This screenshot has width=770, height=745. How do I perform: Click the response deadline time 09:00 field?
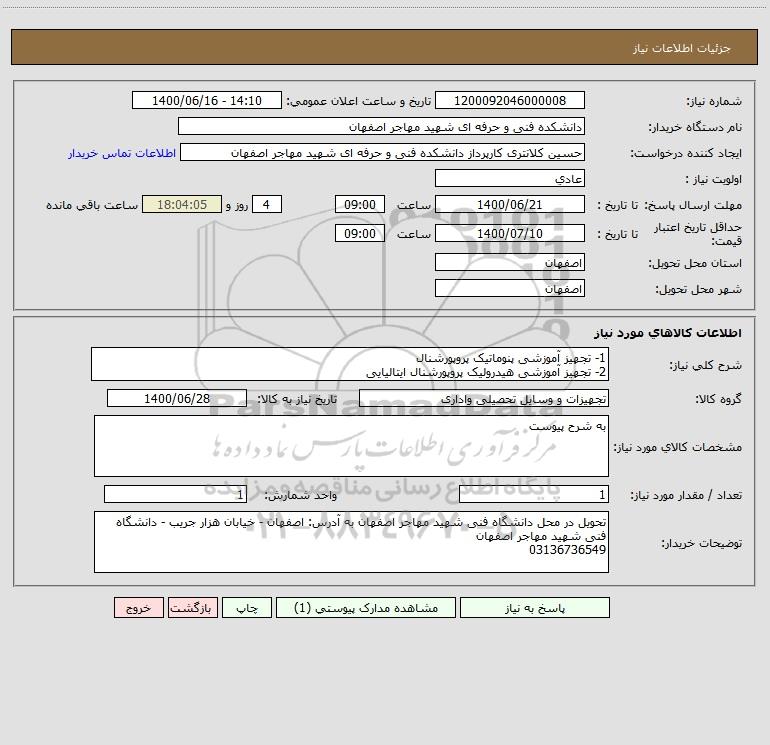tap(359, 204)
